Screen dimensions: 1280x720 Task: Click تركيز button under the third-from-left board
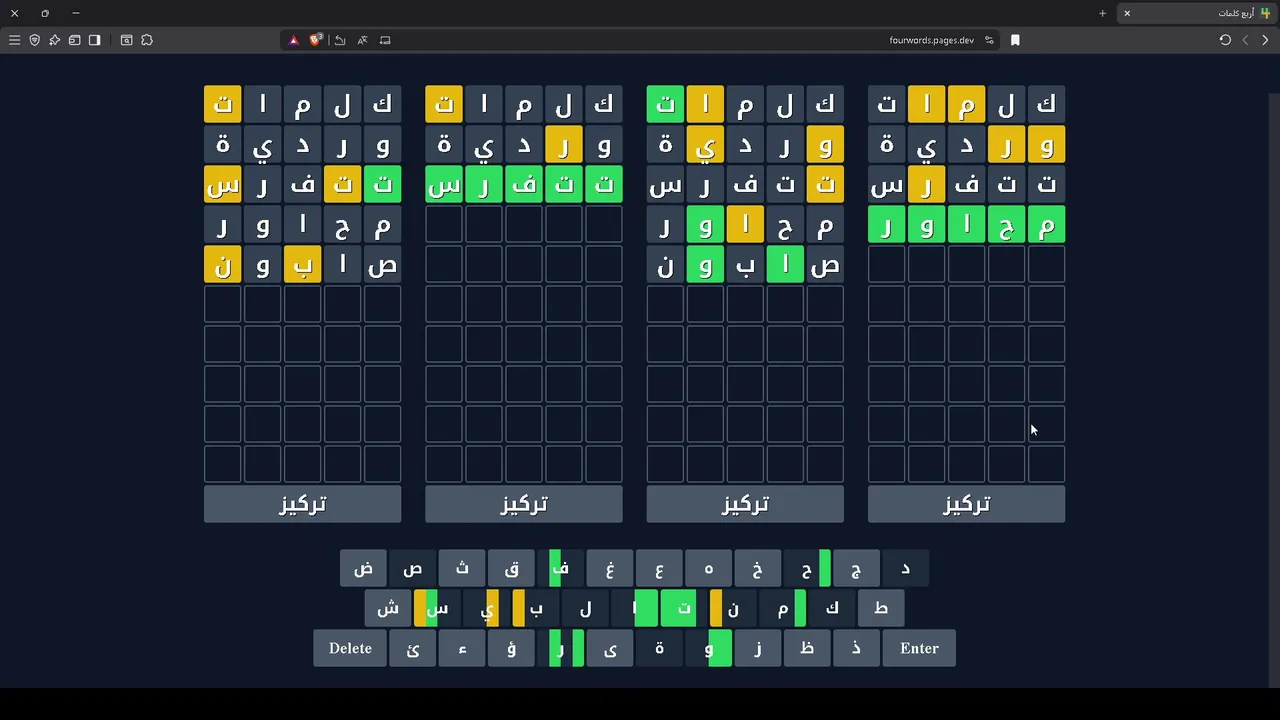(x=745, y=504)
